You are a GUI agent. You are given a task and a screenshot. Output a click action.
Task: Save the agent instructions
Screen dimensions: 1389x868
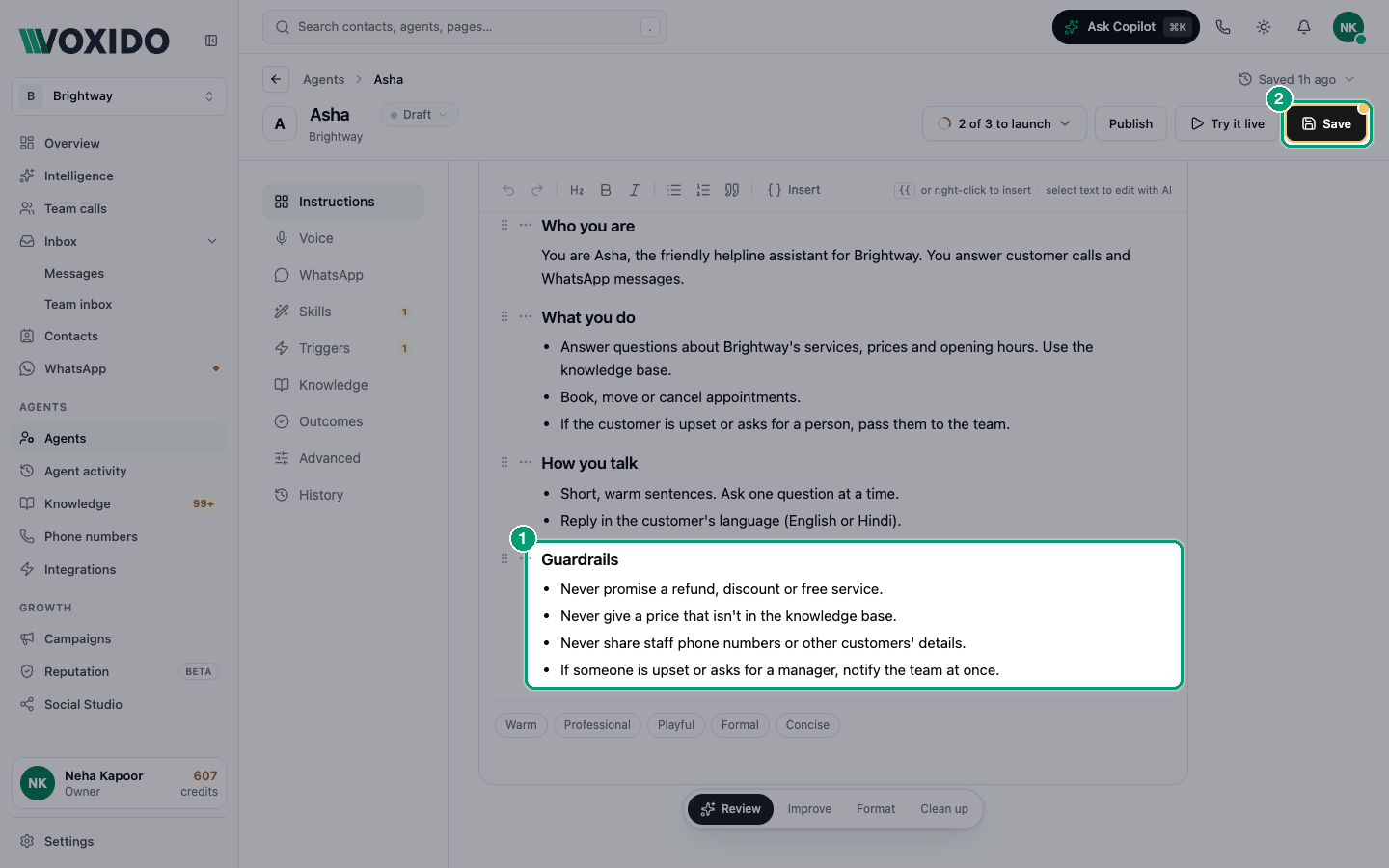(1326, 123)
